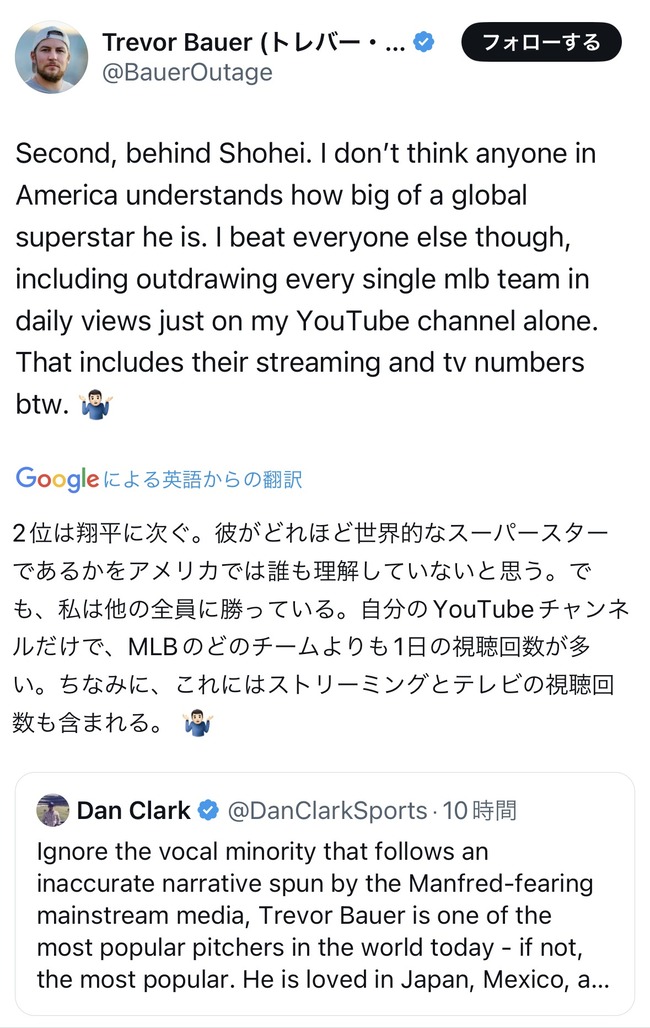Viewport: 650px width, 1028px height.
Task: Click Dan Clark's verified checkmark badge
Action: [209, 810]
